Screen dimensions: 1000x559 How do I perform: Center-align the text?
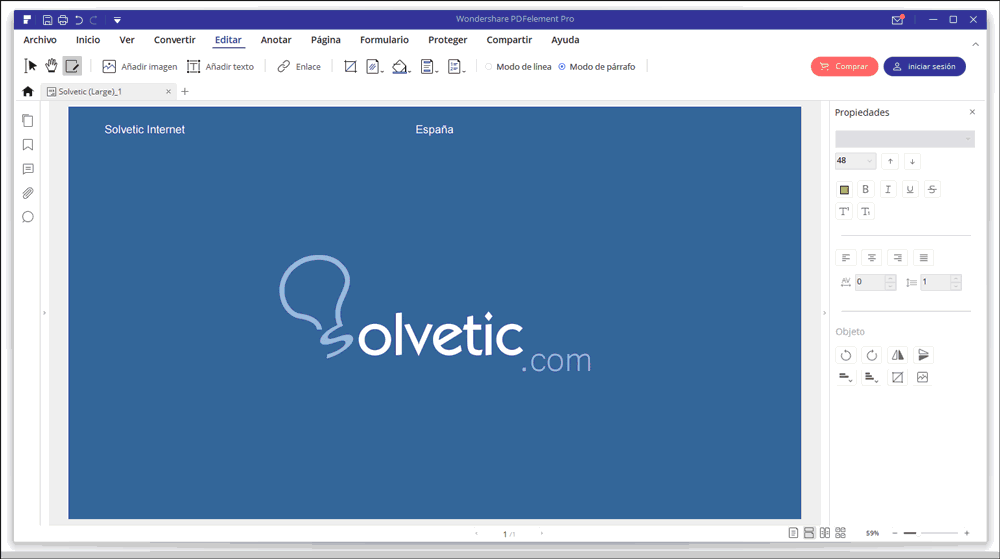(872, 258)
